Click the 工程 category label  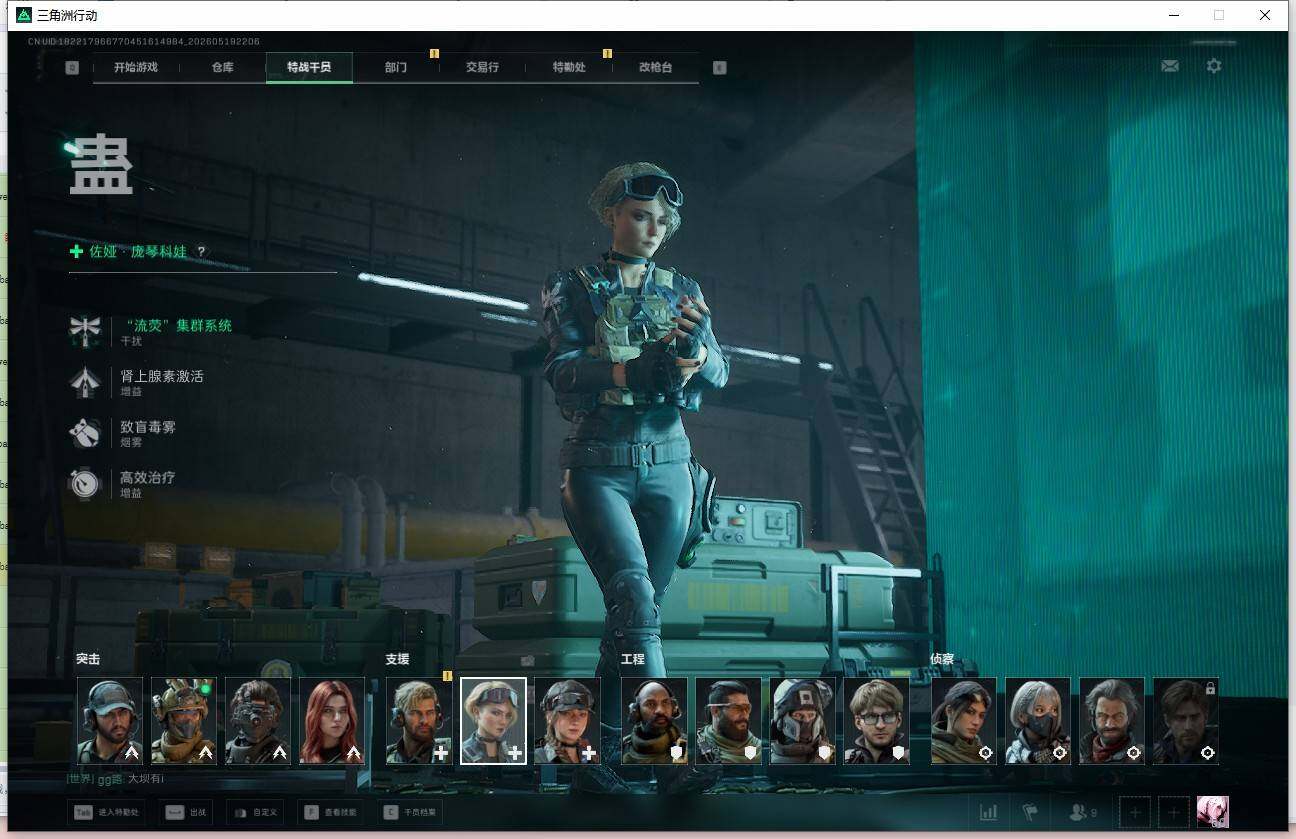[633, 659]
